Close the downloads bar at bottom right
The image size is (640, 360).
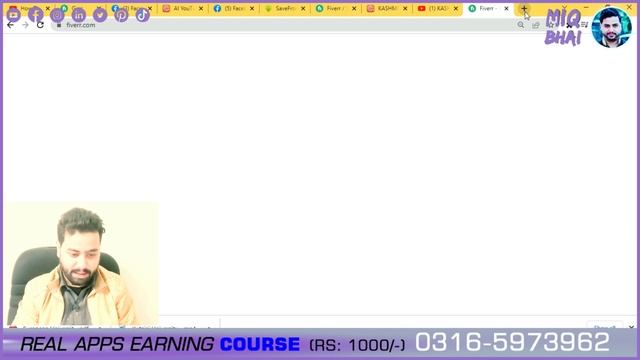[631, 327]
